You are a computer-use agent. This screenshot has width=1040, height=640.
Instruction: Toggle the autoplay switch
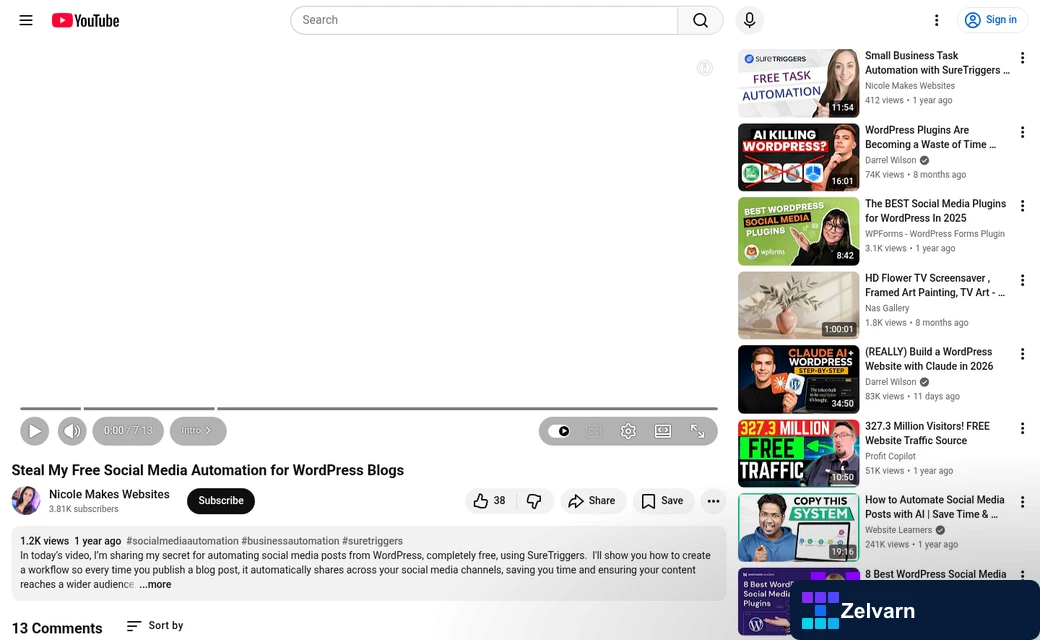[559, 431]
